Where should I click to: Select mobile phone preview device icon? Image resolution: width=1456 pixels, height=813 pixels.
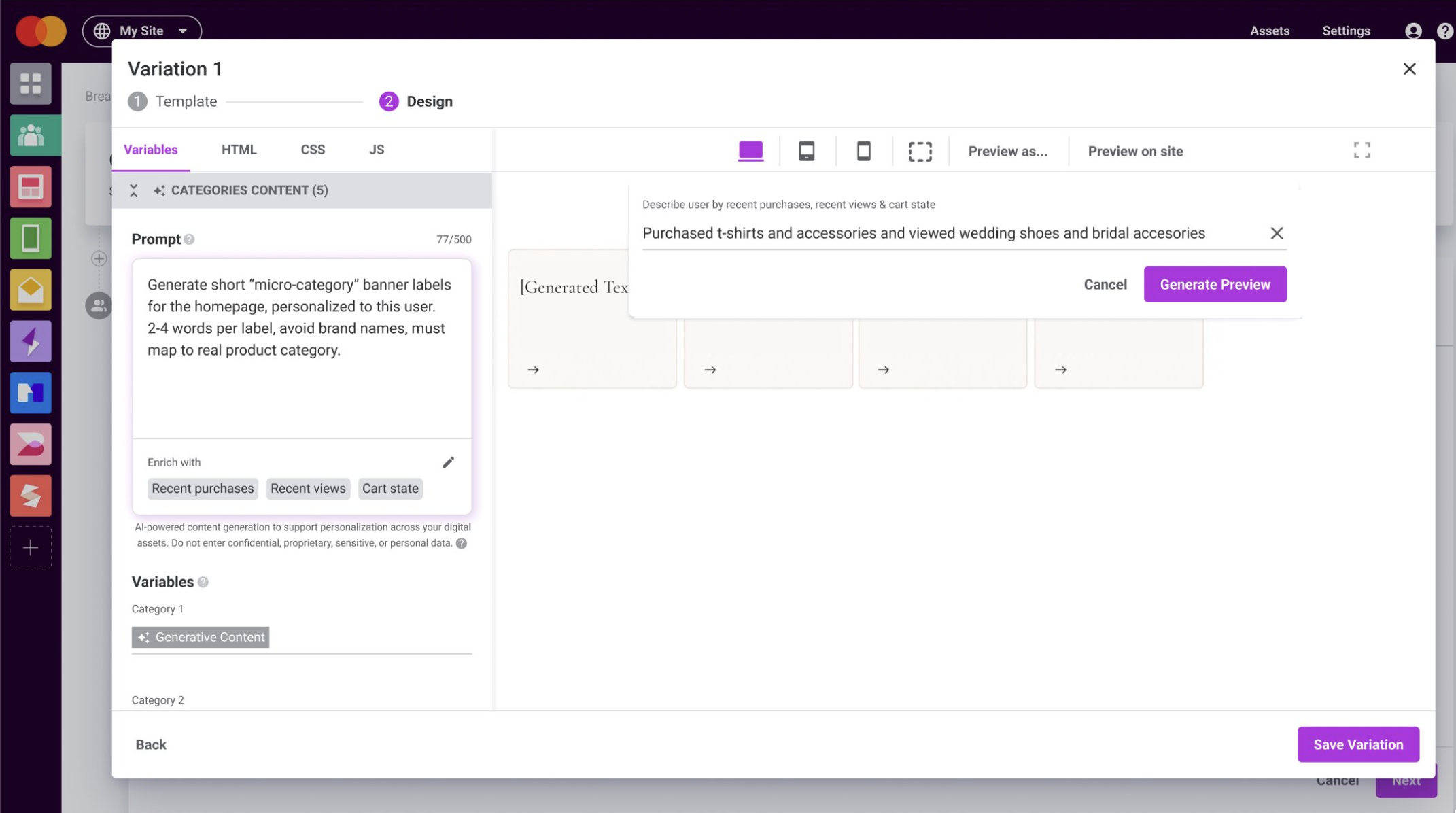863,151
